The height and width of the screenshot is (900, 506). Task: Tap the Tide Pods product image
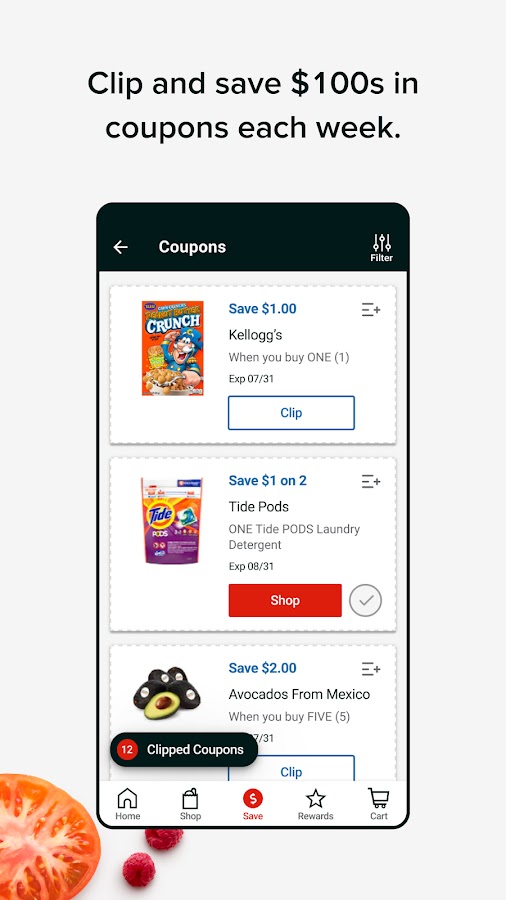[172, 520]
